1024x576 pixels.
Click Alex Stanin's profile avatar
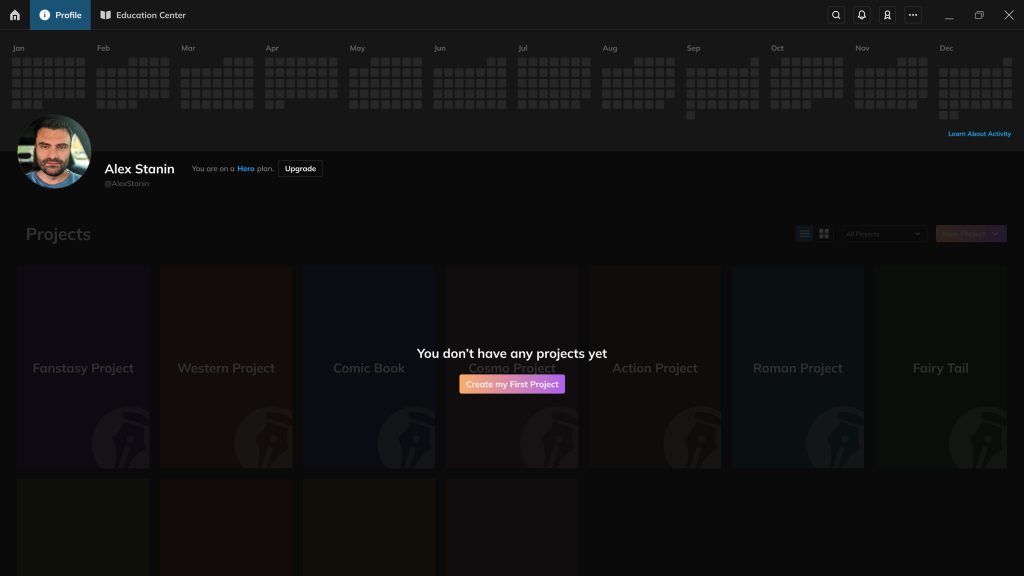[54, 152]
